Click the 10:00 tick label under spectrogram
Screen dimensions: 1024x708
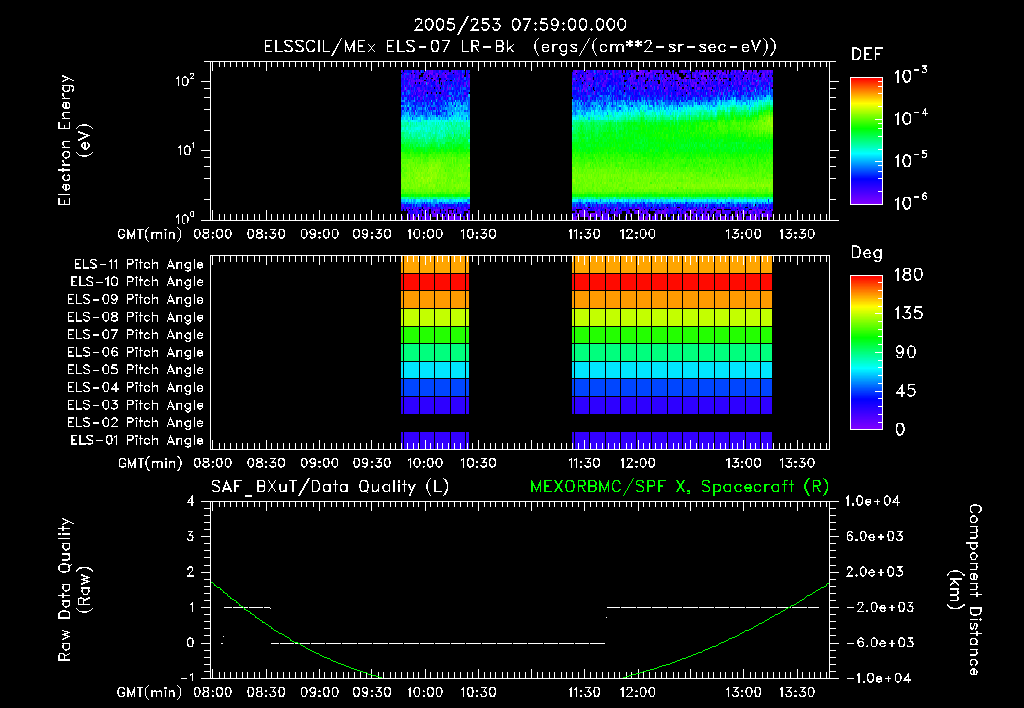425,234
